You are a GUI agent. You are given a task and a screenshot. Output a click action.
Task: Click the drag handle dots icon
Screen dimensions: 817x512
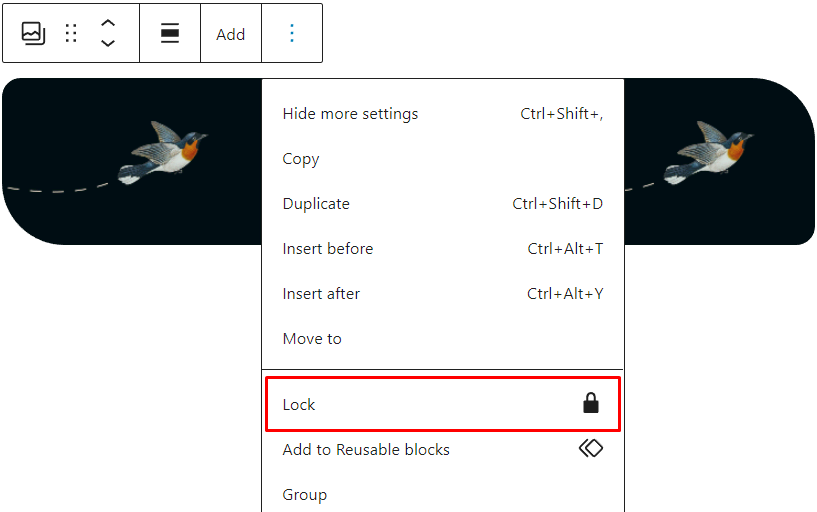(x=71, y=34)
